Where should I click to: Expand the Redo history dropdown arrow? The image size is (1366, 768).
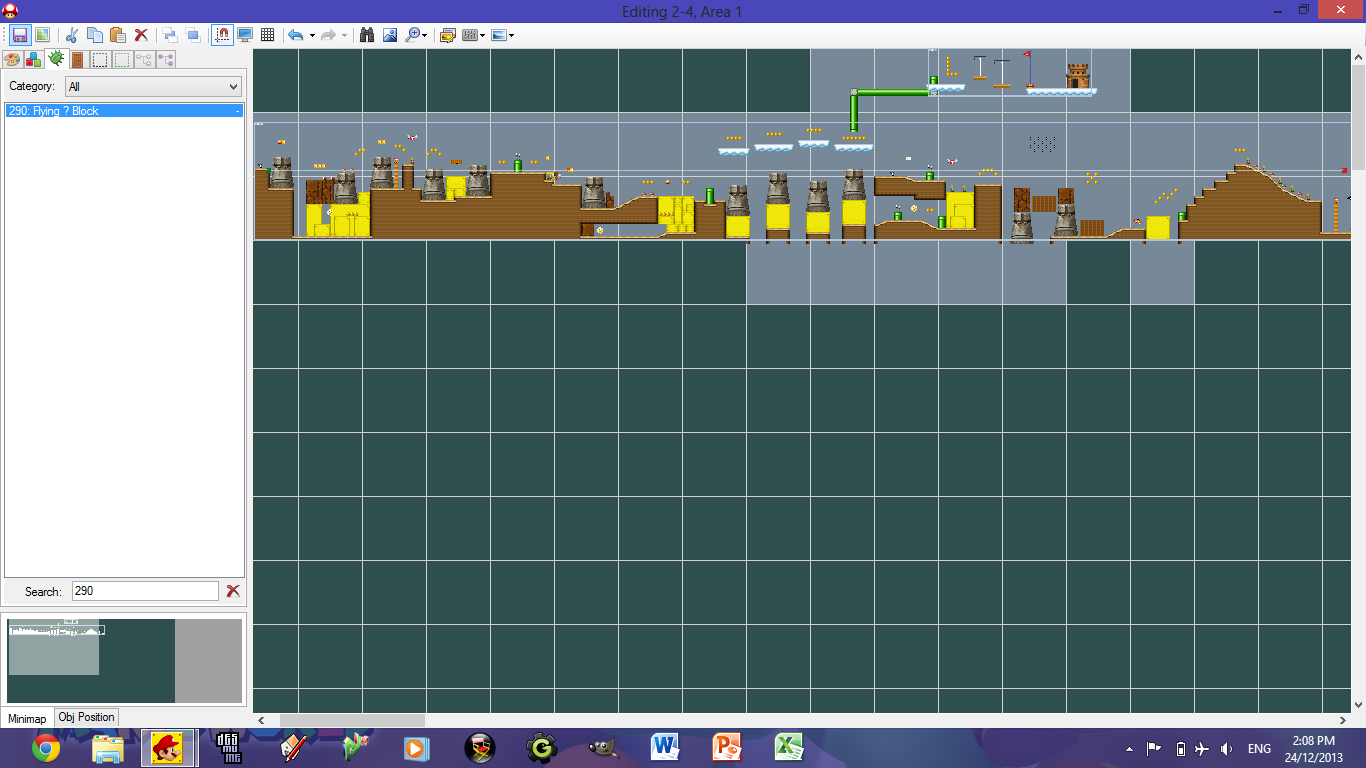click(344, 35)
